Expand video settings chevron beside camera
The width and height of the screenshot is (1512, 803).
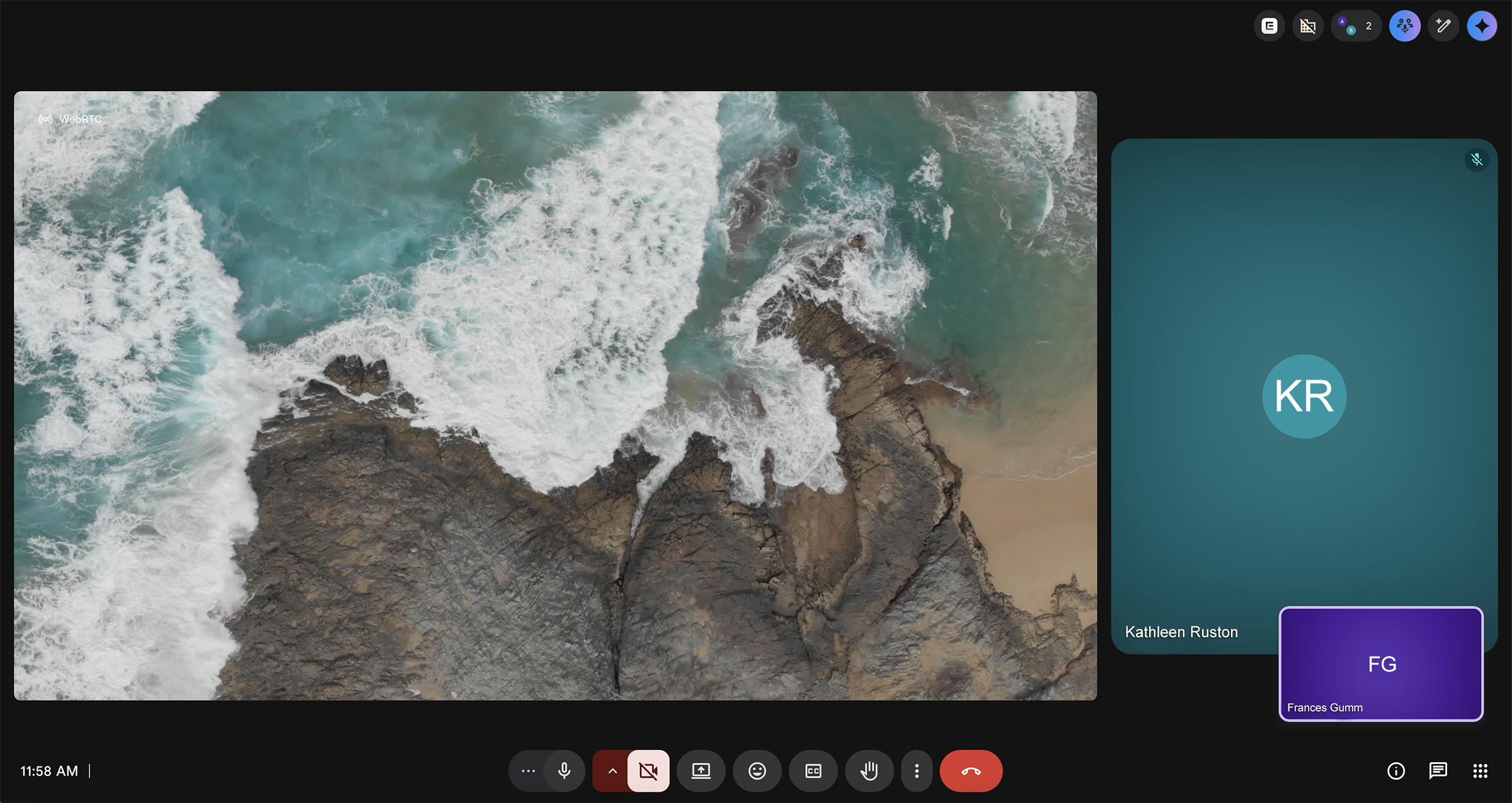pos(612,771)
